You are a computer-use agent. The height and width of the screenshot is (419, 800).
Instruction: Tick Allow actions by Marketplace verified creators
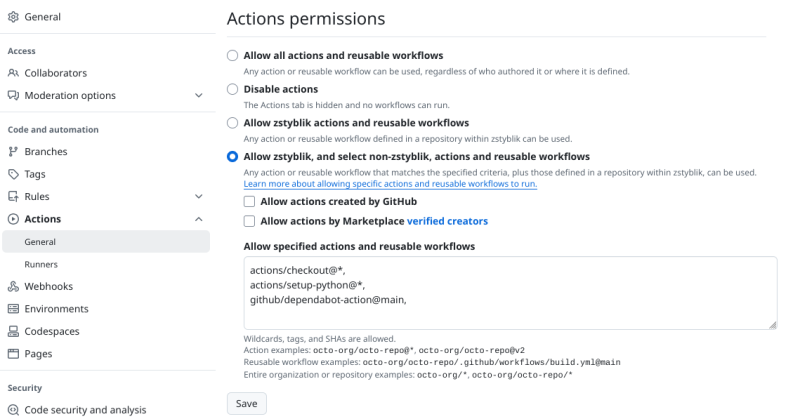(x=249, y=221)
